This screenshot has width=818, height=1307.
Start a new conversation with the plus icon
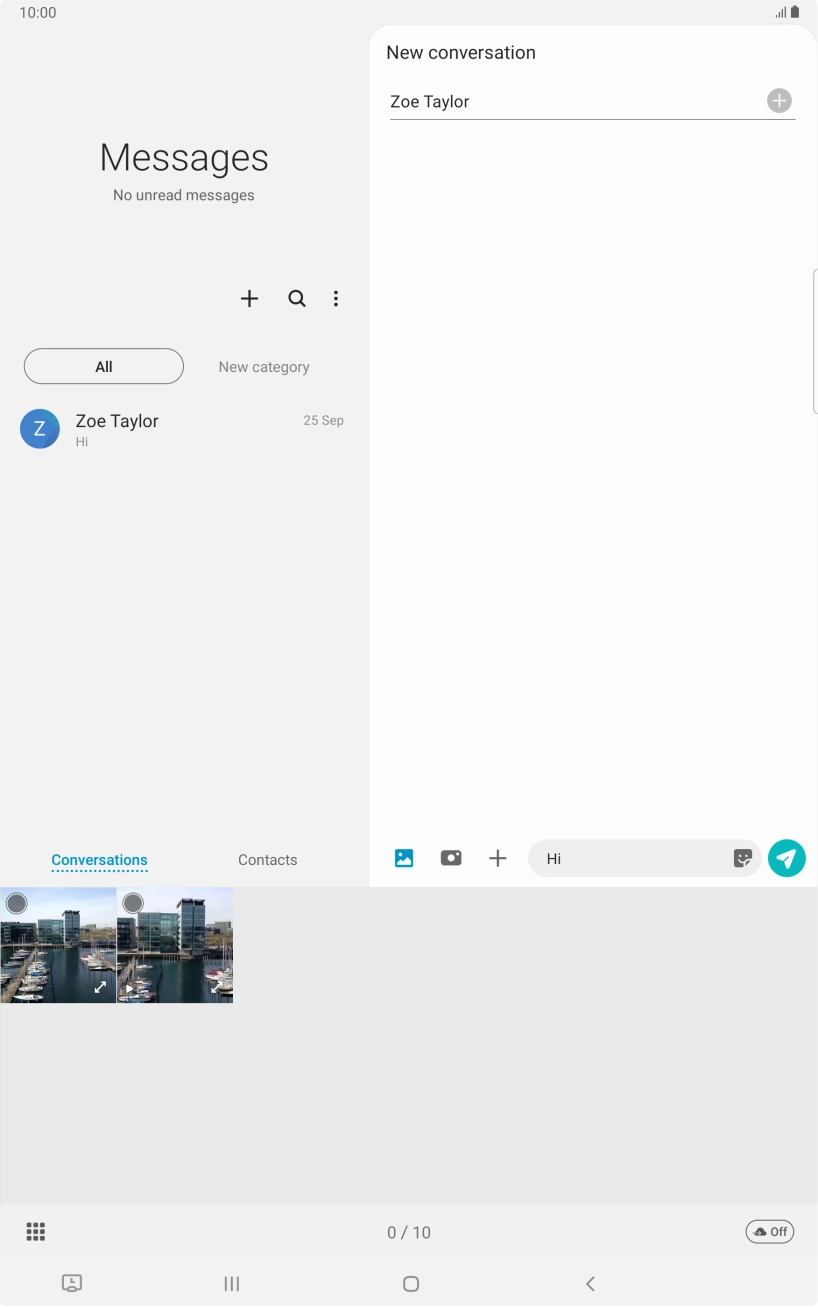[x=249, y=298]
